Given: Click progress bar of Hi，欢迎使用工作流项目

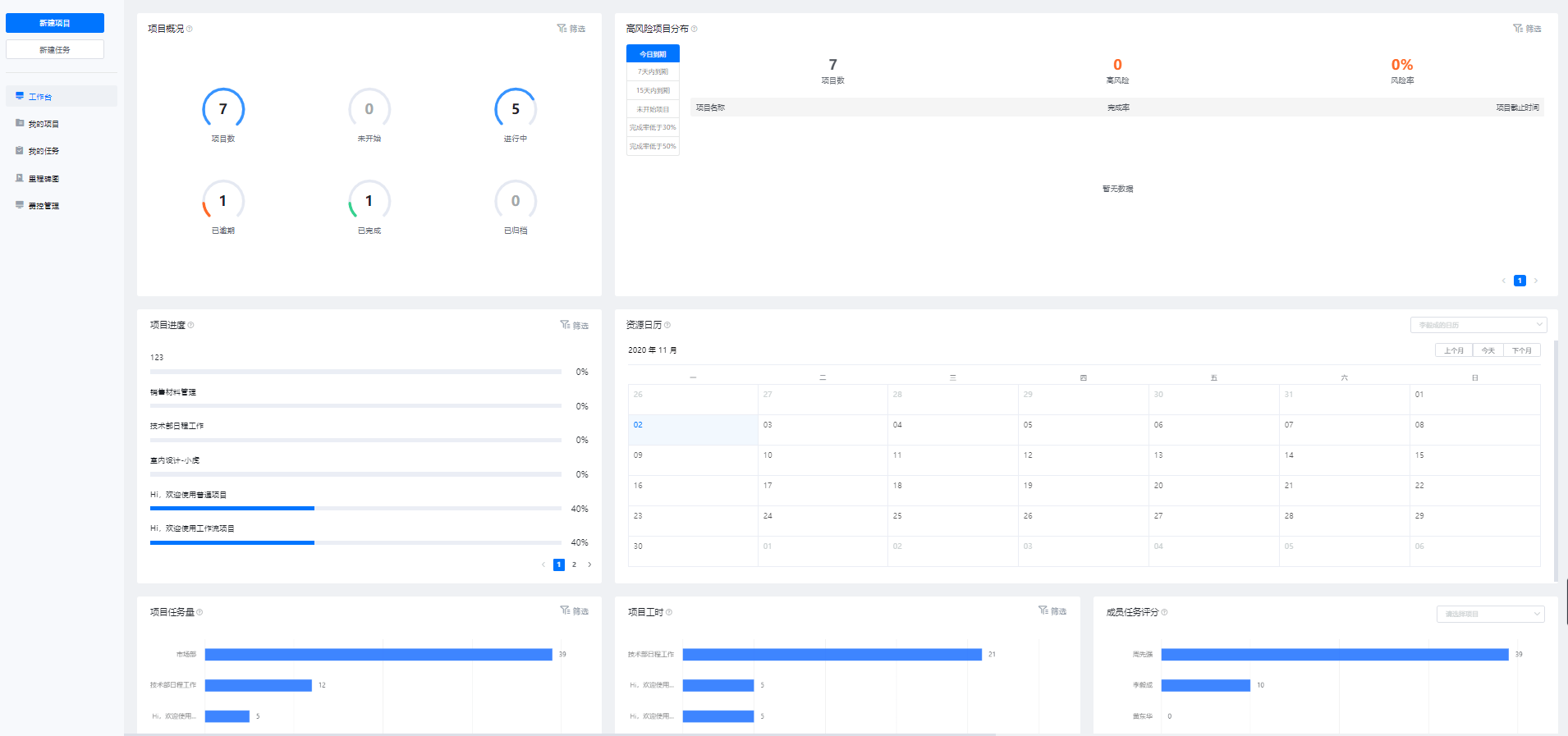Looking at the screenshot, I should [x=355, y=542].
